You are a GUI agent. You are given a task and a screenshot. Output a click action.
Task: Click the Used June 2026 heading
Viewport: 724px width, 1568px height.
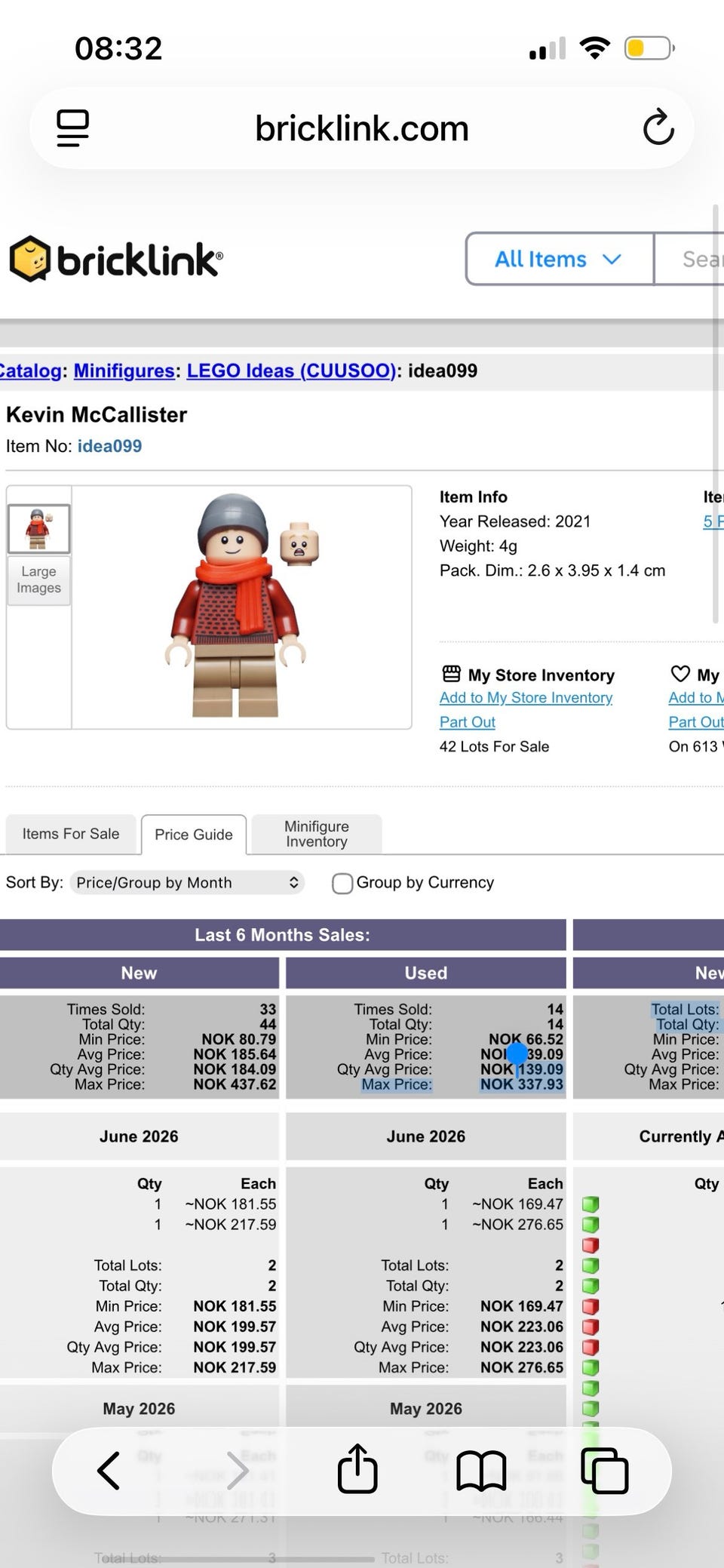426,1136
